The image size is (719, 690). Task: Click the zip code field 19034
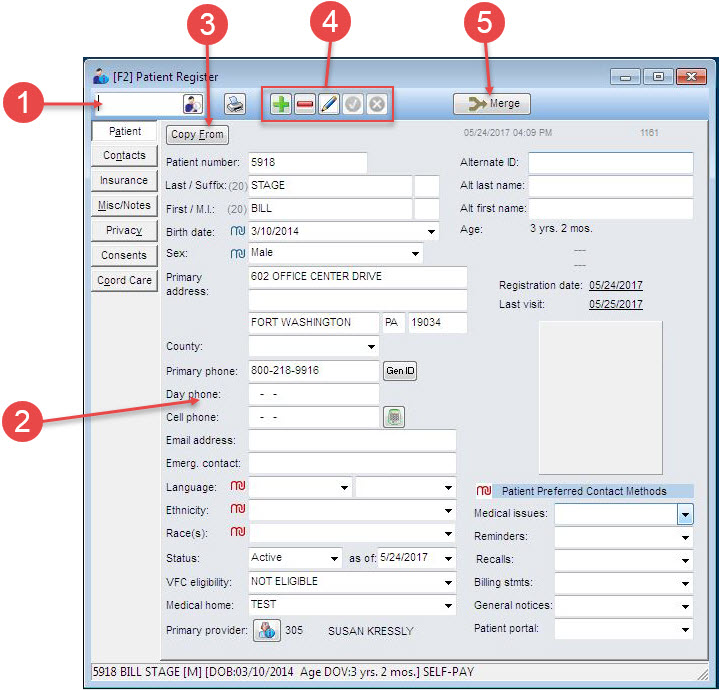point(437,323)
